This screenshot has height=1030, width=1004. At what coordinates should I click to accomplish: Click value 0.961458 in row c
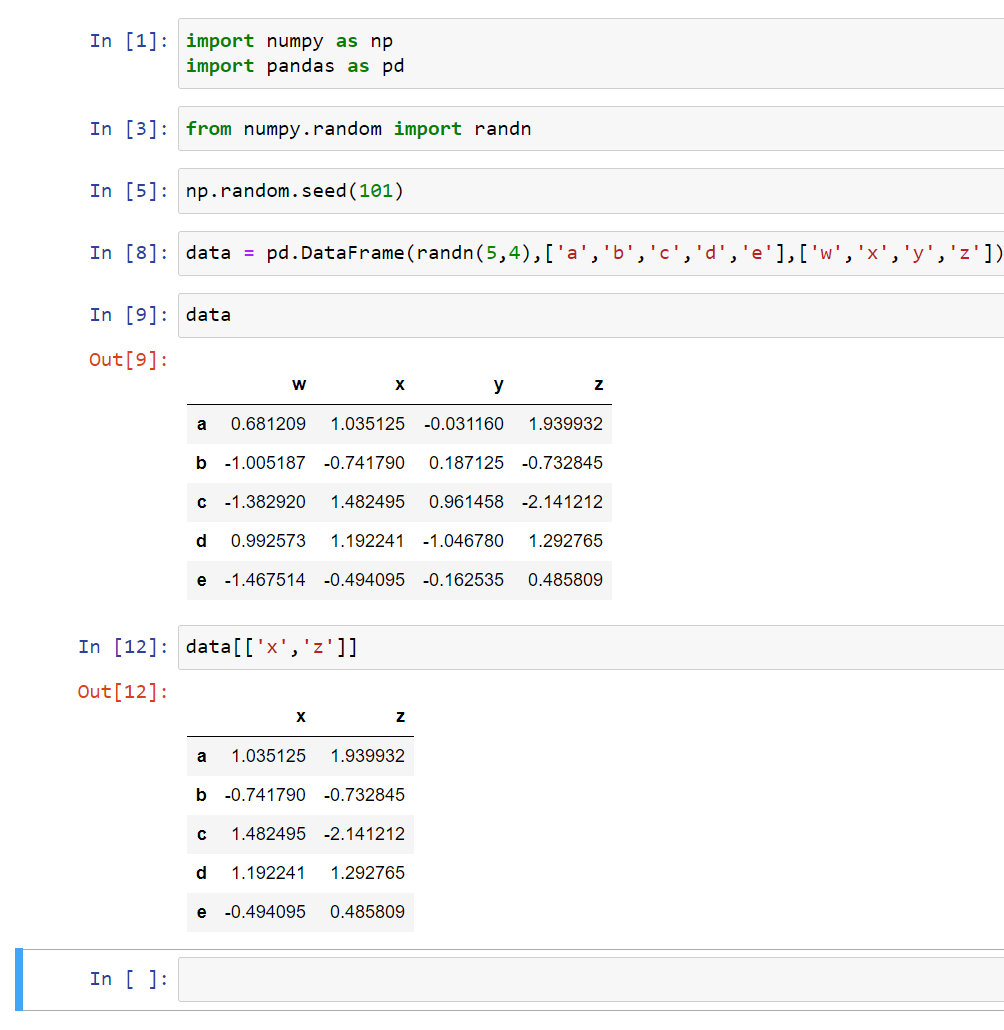coord(467,502)
